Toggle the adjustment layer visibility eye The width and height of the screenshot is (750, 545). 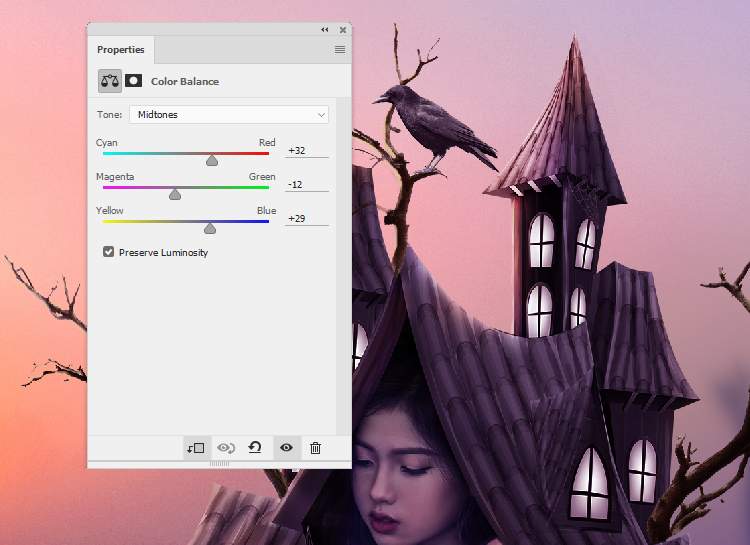287,448
